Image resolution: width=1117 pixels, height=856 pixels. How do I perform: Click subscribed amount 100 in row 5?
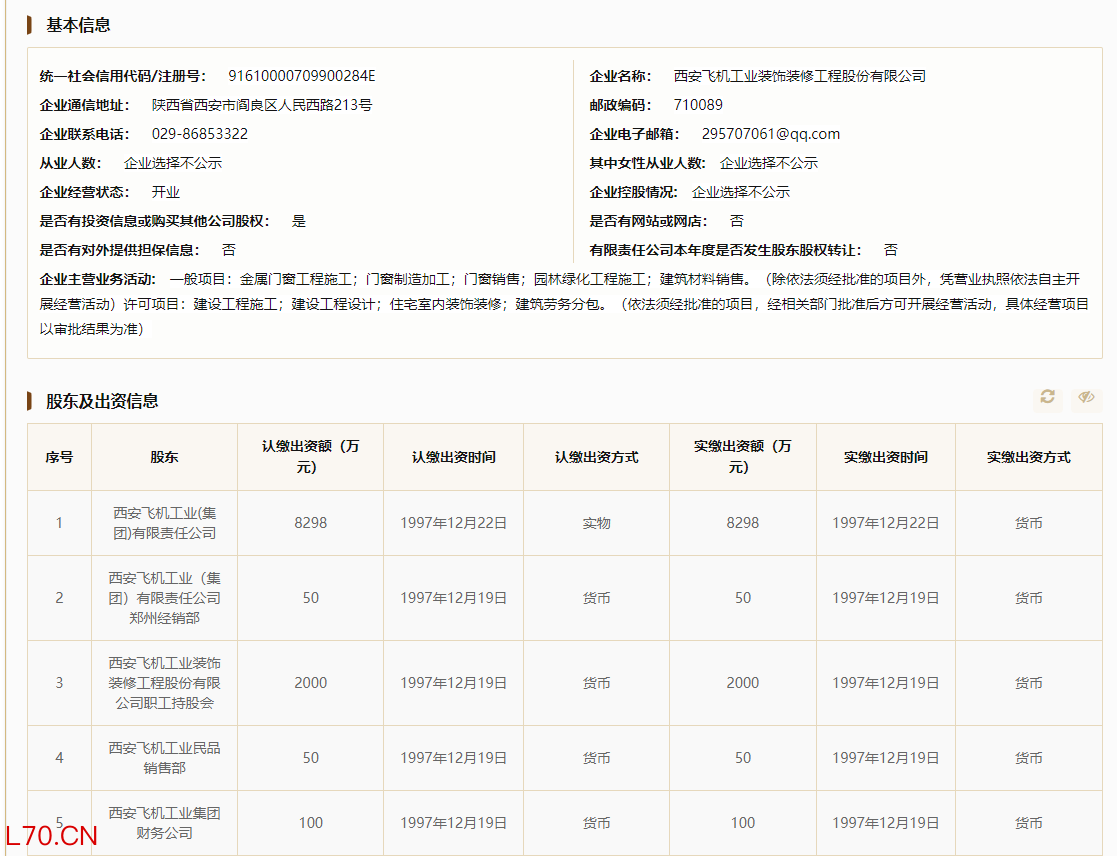(311, 823)
